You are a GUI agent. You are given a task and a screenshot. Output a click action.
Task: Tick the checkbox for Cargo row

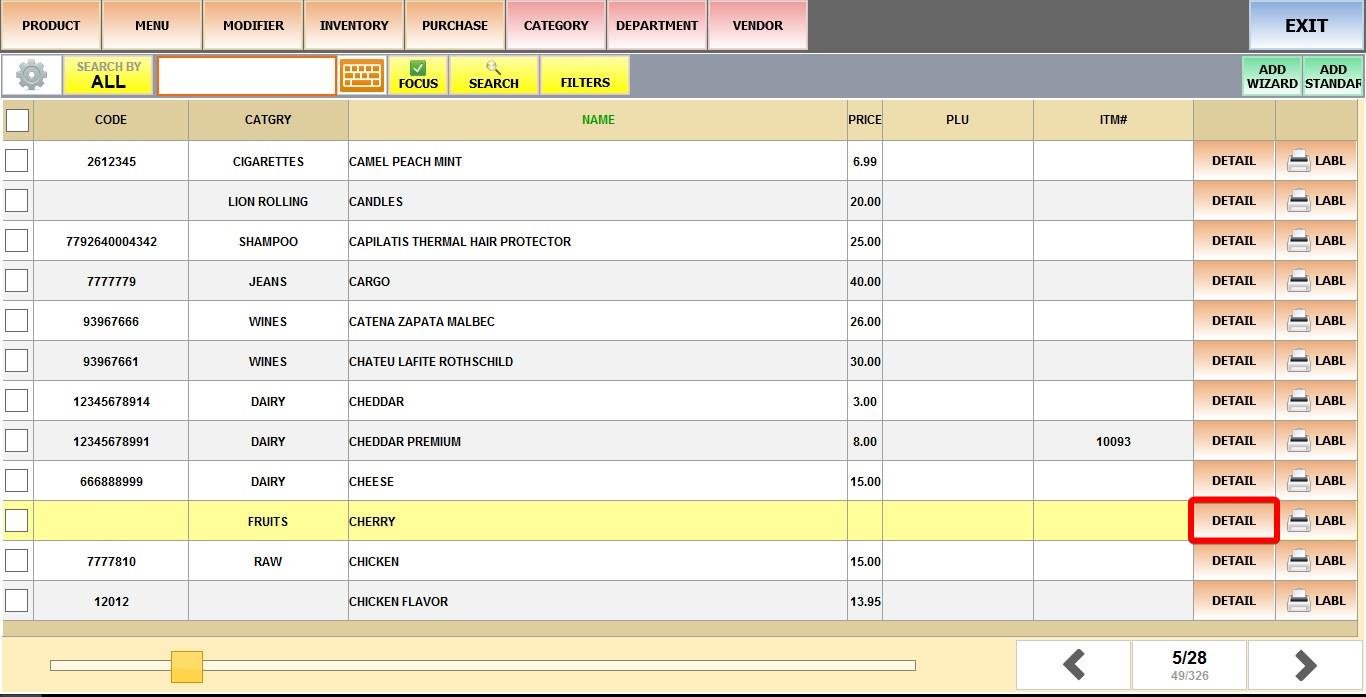pyautogui.click(x=17, y=281)
